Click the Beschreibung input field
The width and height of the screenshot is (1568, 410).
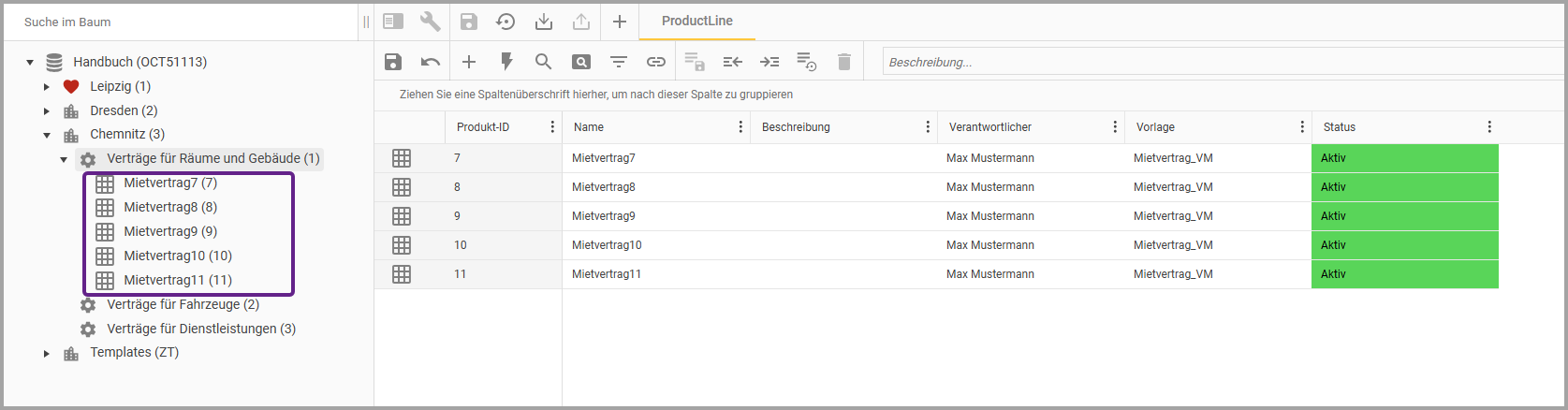(1217, 62)
